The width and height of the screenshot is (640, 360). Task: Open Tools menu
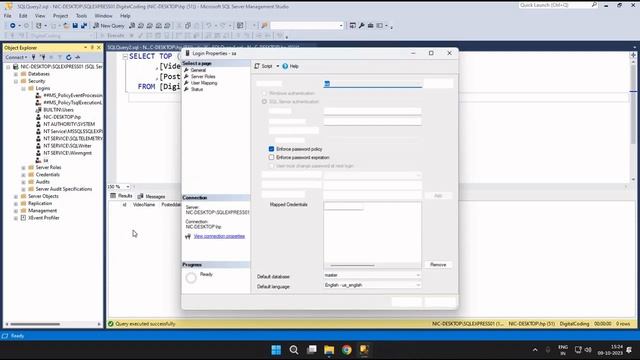tap(81, 16)
